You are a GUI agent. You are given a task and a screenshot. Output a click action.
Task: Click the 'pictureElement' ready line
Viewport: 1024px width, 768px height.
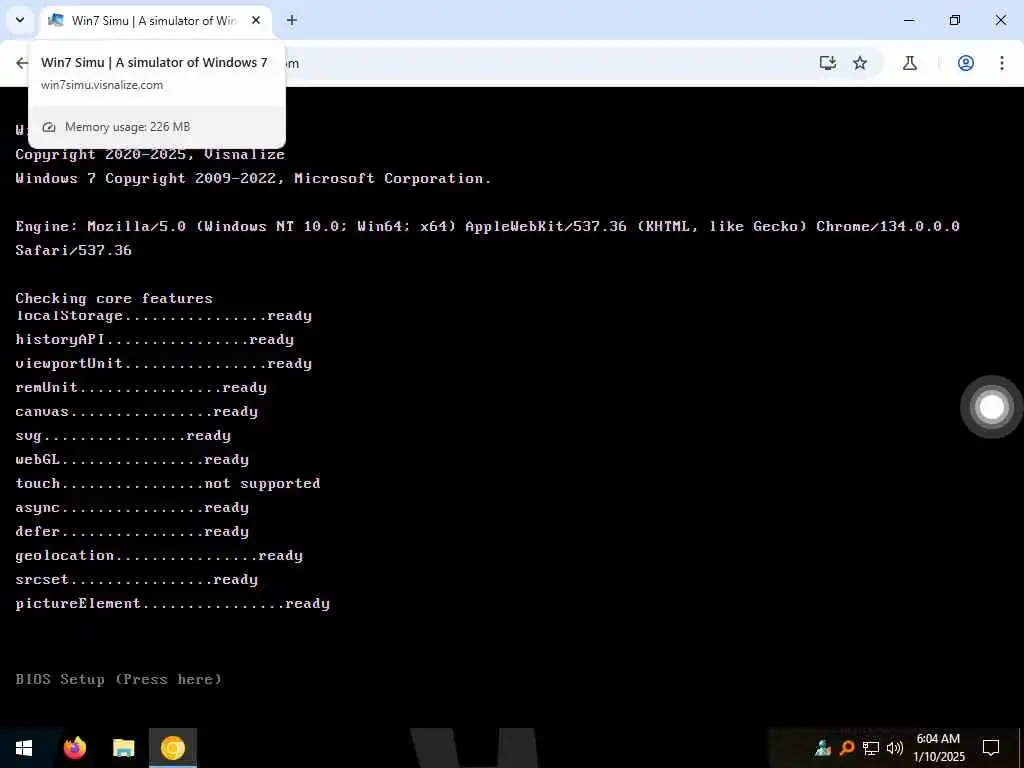pyautogui.click(x=172, y=603)
